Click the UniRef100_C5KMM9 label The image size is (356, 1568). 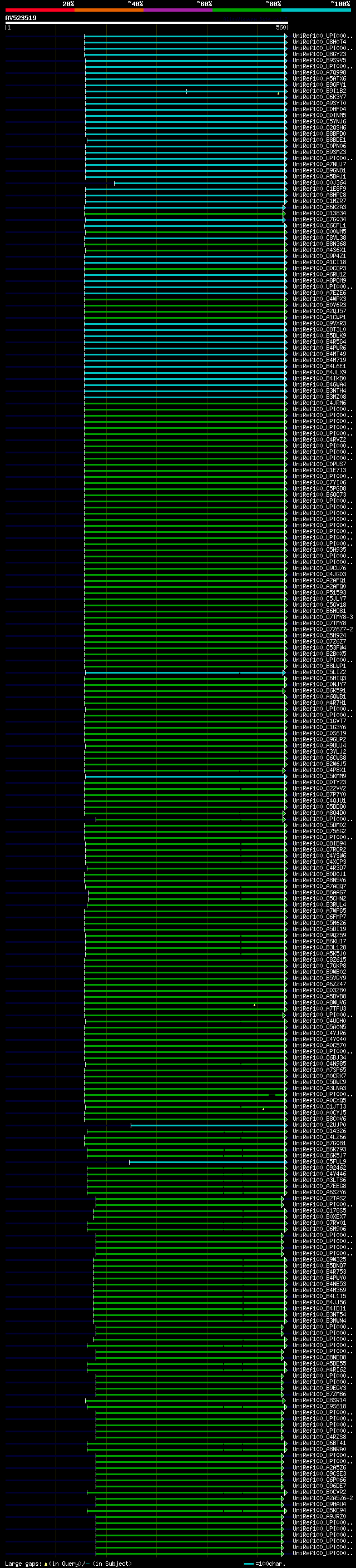319,776
